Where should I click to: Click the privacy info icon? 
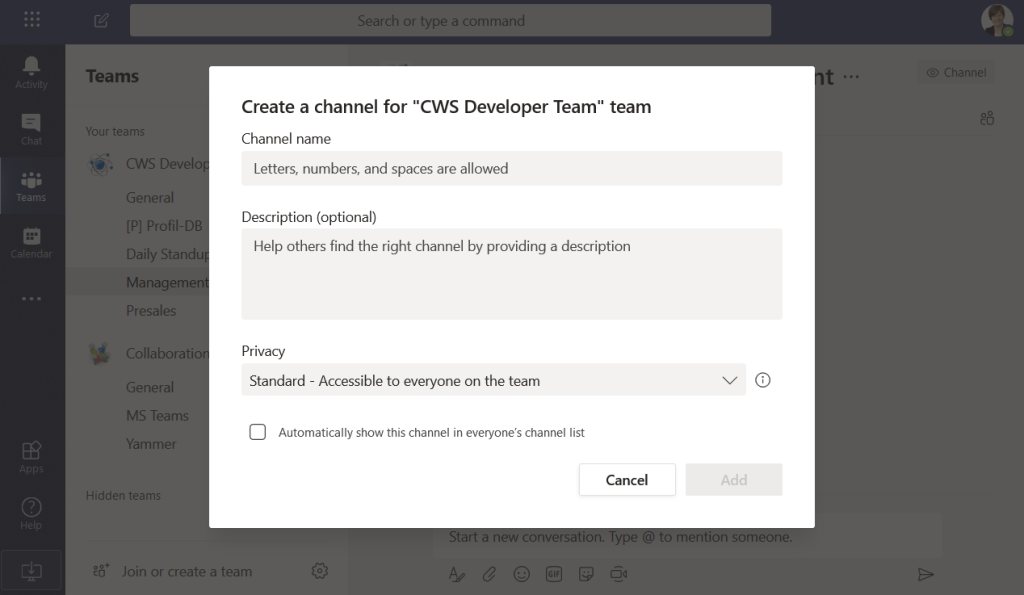tap(763, 380)
